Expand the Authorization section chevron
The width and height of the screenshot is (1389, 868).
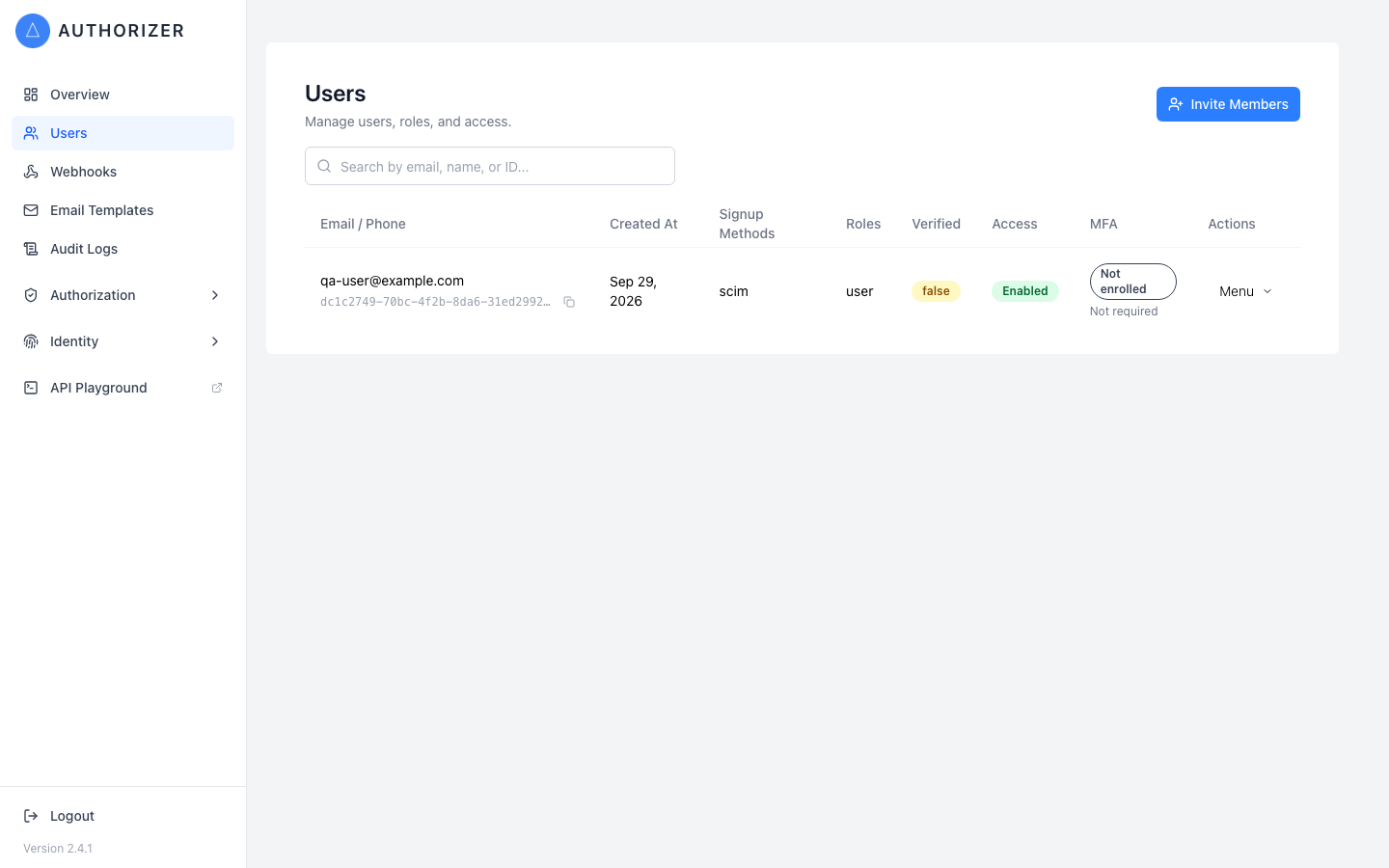click(215, 295)
